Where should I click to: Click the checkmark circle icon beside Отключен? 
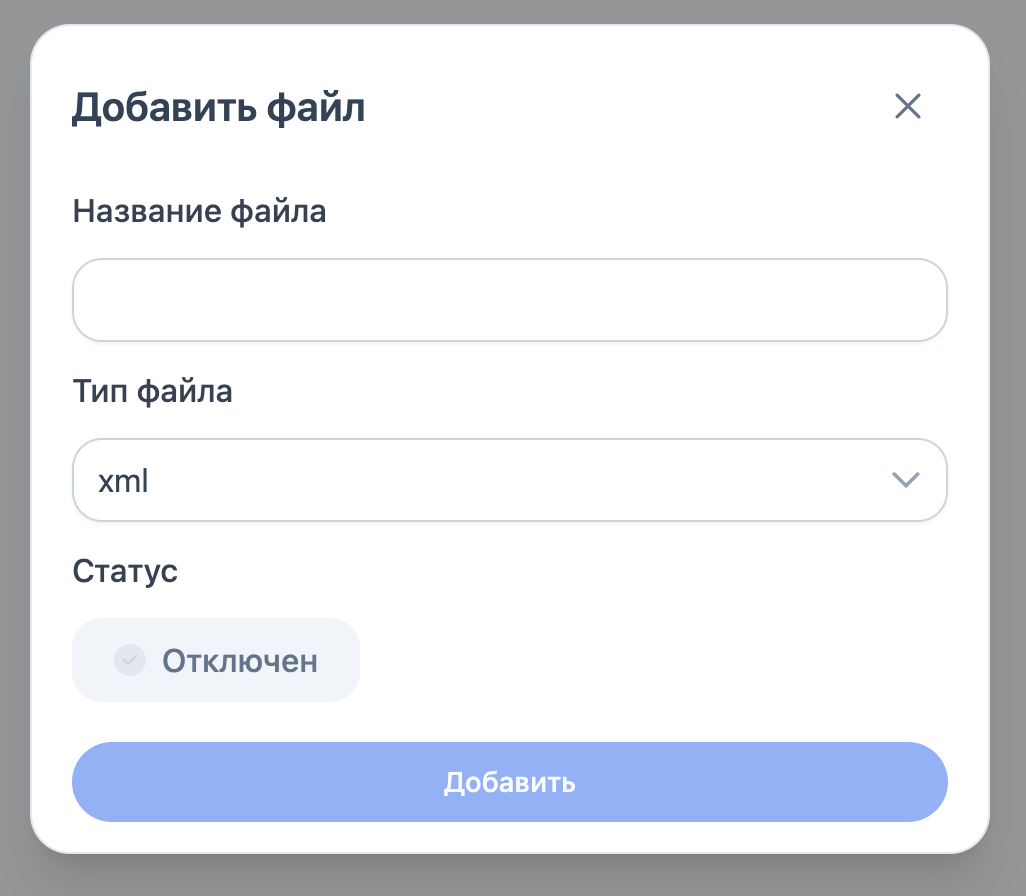(130, 660)
